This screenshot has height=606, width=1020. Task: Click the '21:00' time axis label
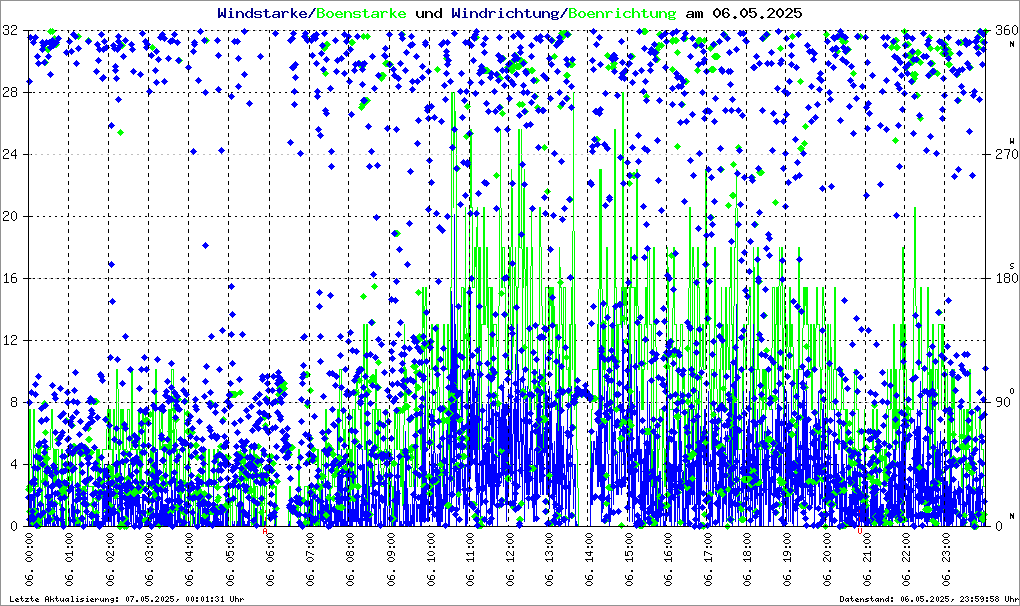click(866, 549)
